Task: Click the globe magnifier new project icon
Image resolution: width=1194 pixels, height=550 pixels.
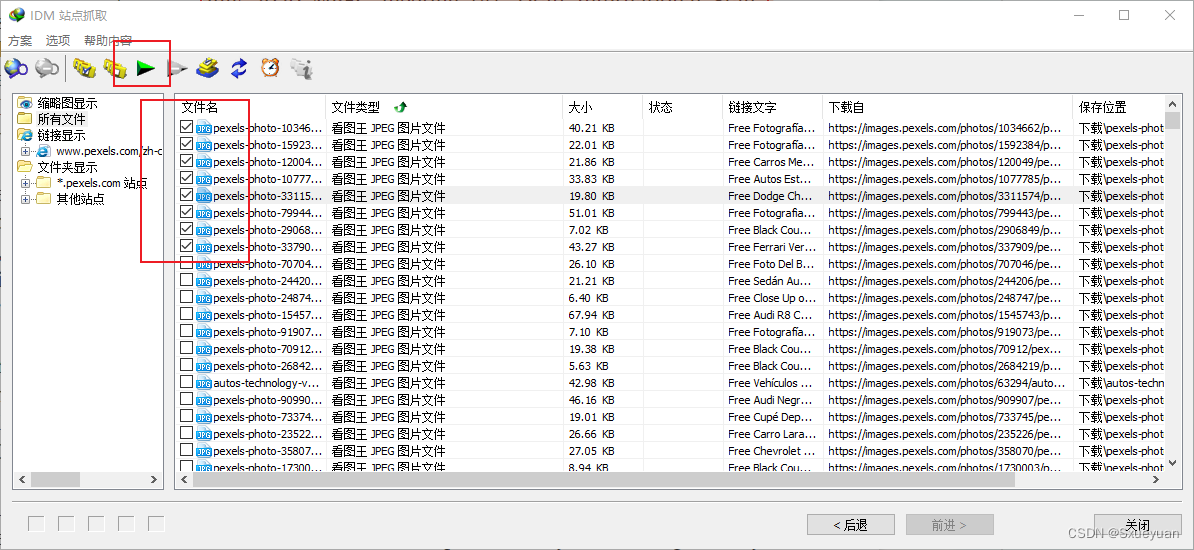Action: (16, 69)
